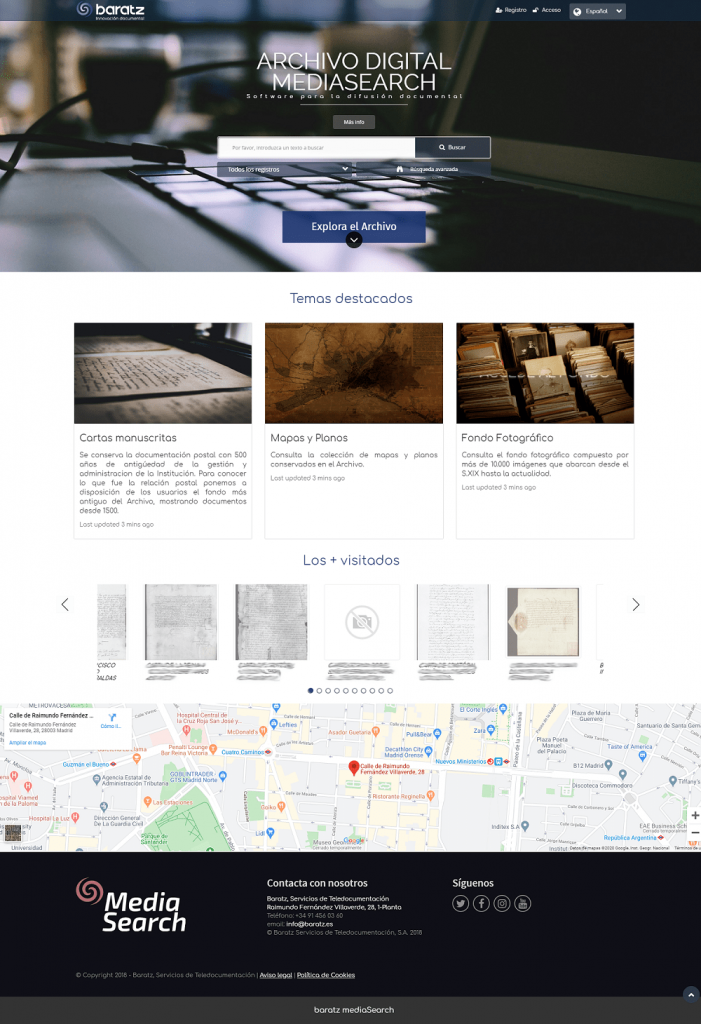Open the Registro menu item

(x=511, y=10)
